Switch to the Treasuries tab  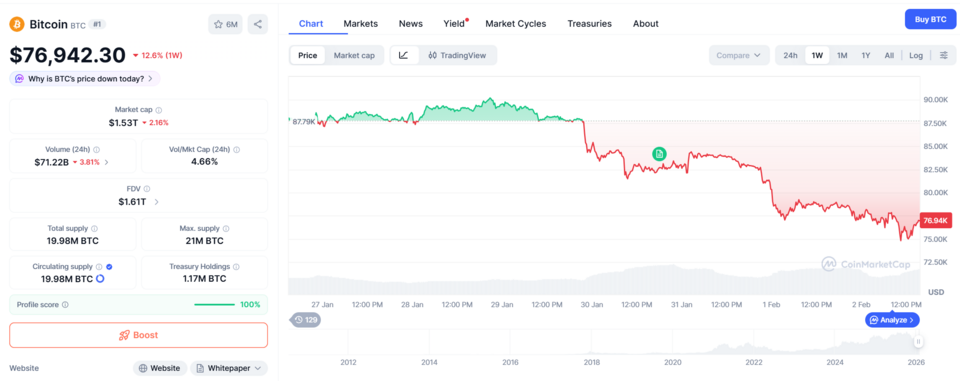click(x=589, y=23)
